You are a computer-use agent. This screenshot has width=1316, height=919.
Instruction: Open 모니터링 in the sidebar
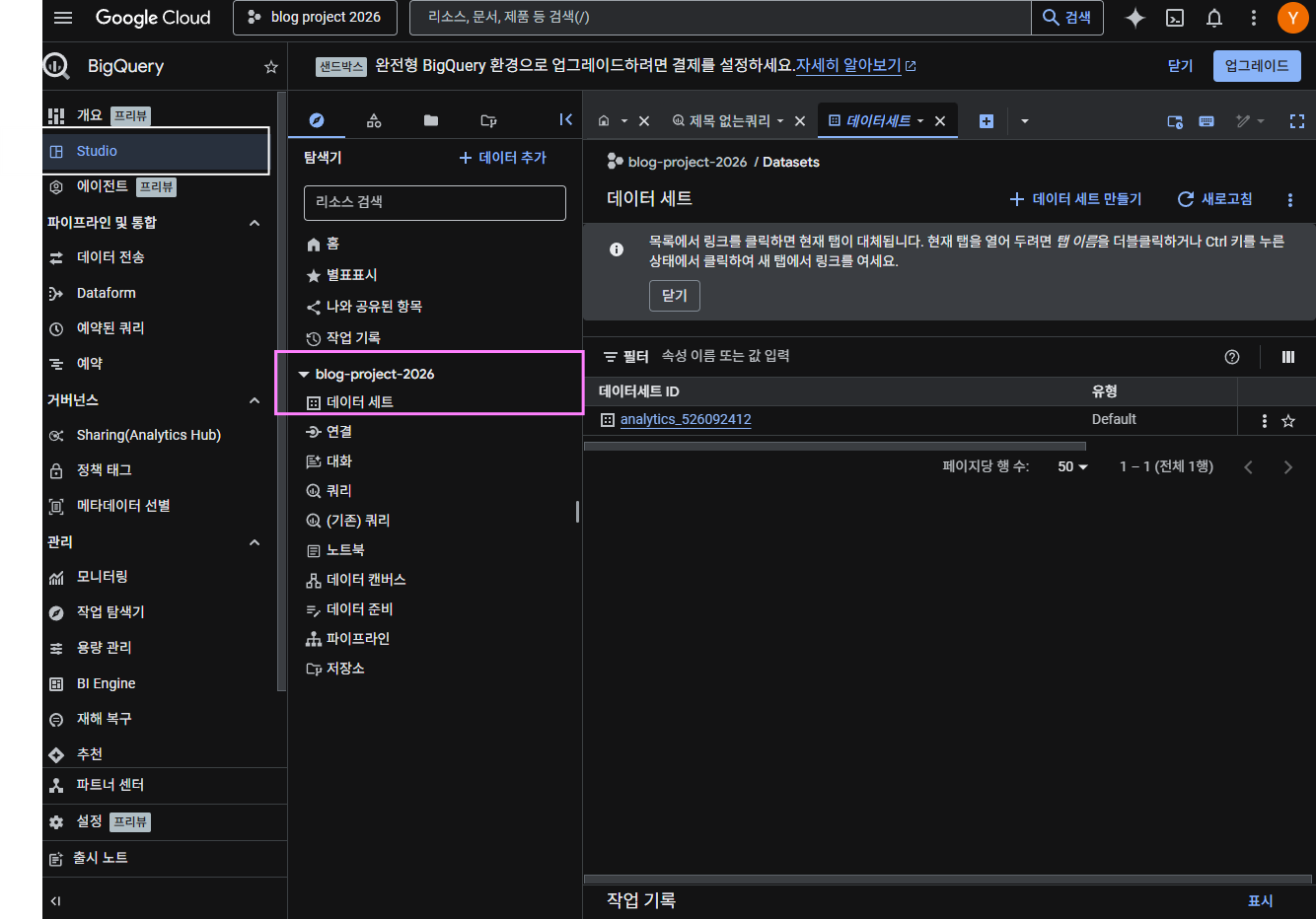pos(103,577)
